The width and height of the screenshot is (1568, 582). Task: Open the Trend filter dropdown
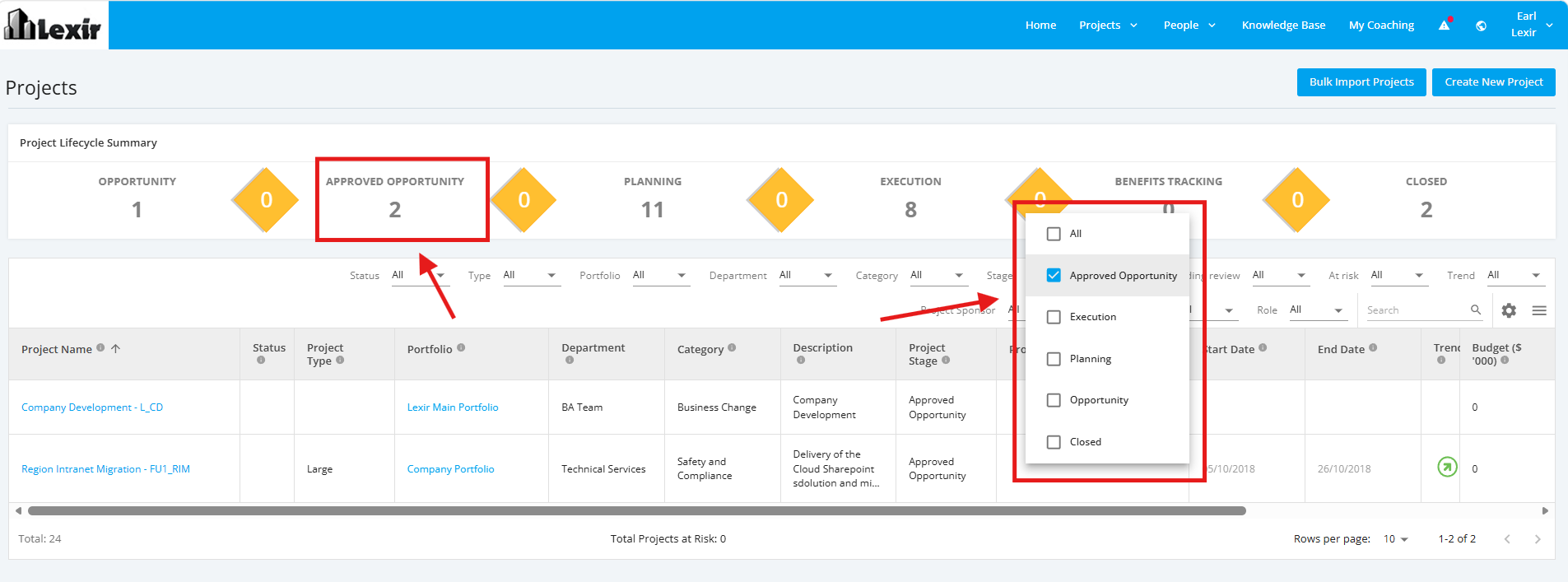tap(1514, 276)
